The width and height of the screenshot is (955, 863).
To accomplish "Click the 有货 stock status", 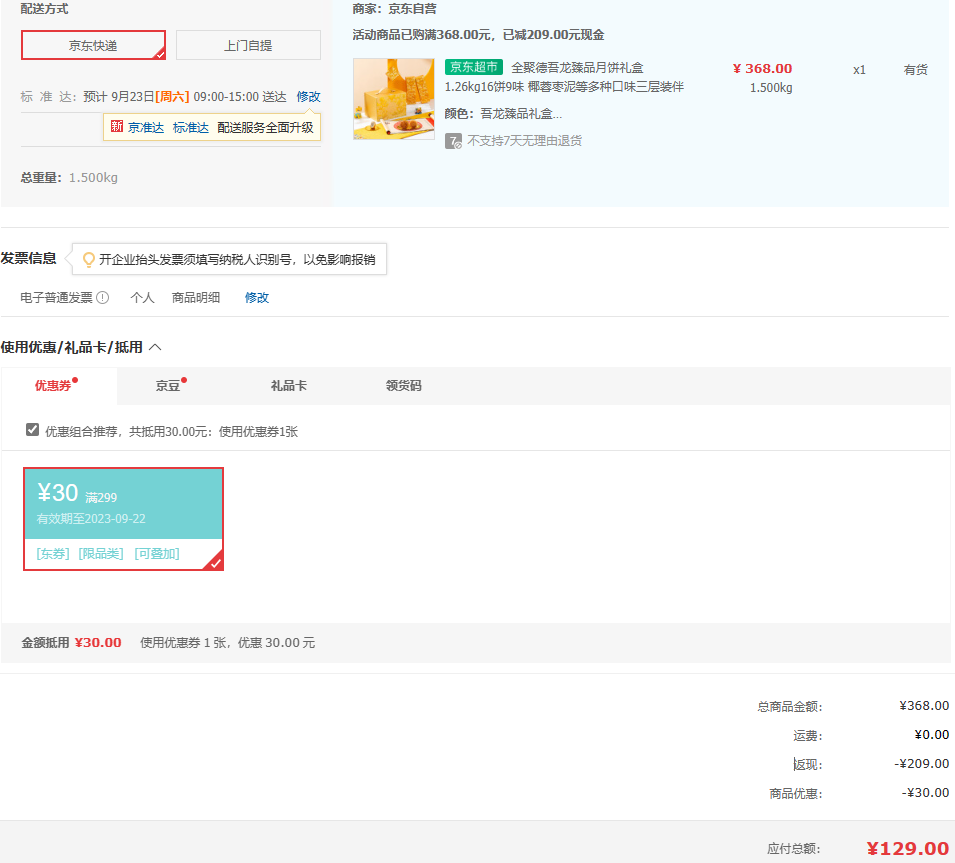I will [x=915, y=70].
